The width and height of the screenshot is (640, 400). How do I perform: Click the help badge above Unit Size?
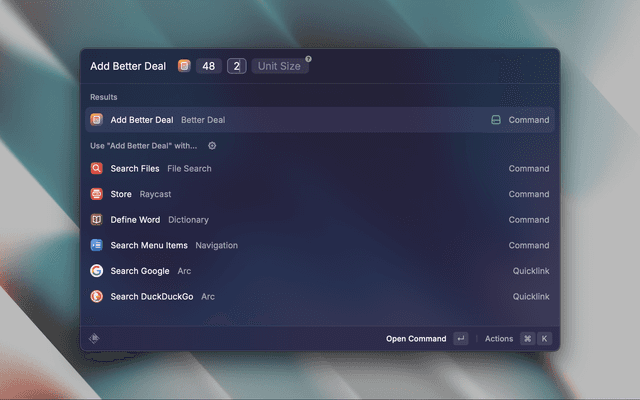coord(308,59)
